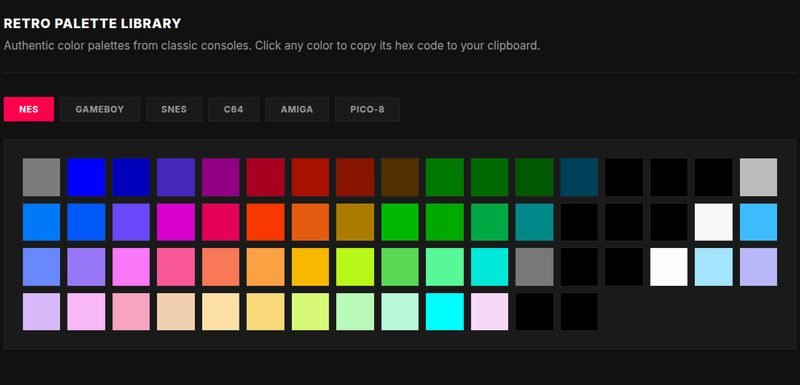This screenshot has height=385, width=800.
Task: Open the AMIGA palette tab
Action: coord(296,109)
